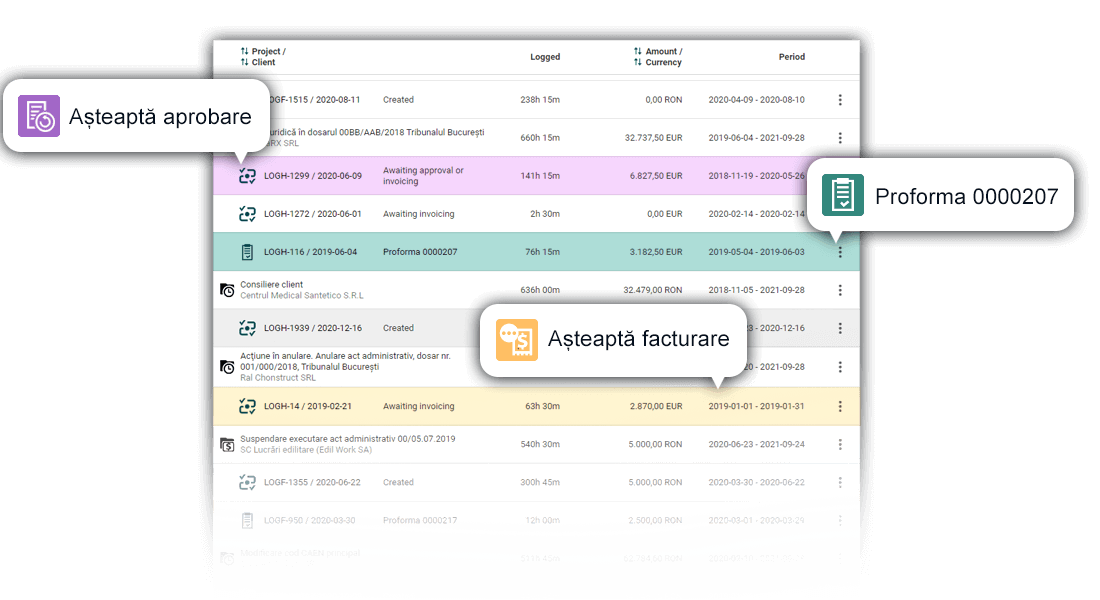1100x600 pixels.
Task: Open the Consiliere client project
Action: tap(271, 284)
